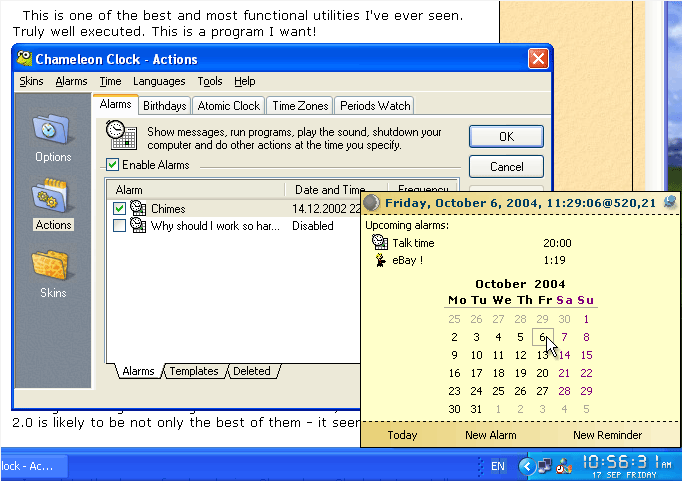Select the Actions folder icon

coord(53,197)
